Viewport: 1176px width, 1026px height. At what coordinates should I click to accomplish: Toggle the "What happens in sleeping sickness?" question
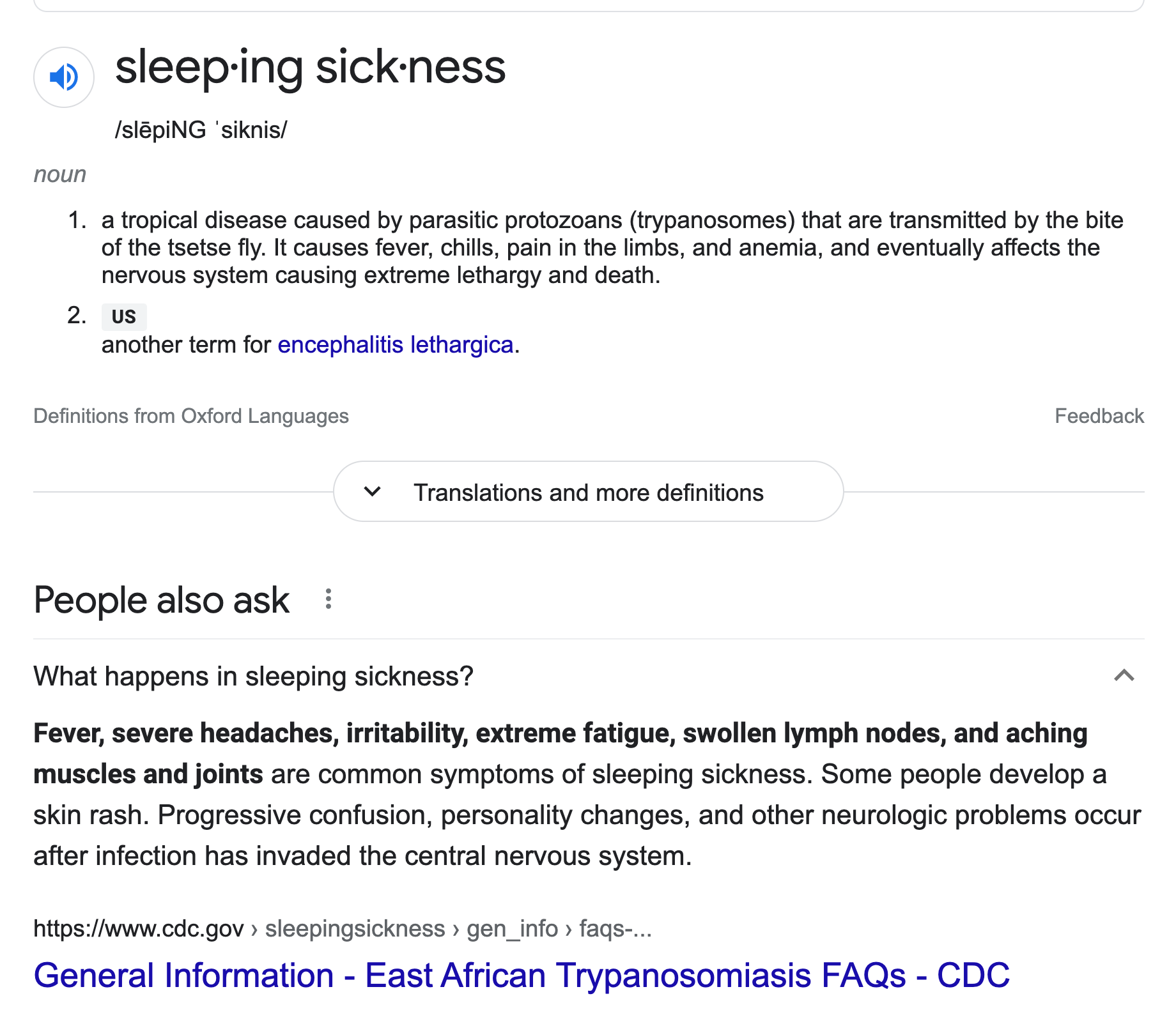pyautogui.click(x=253, y=676)
